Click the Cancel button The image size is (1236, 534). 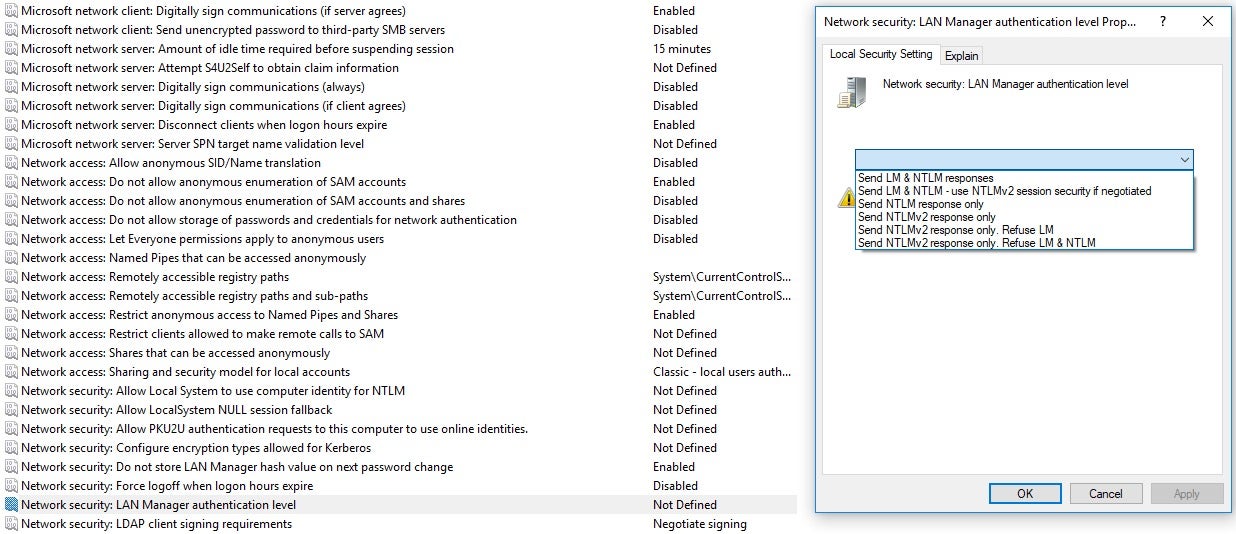coord(1105,493)
